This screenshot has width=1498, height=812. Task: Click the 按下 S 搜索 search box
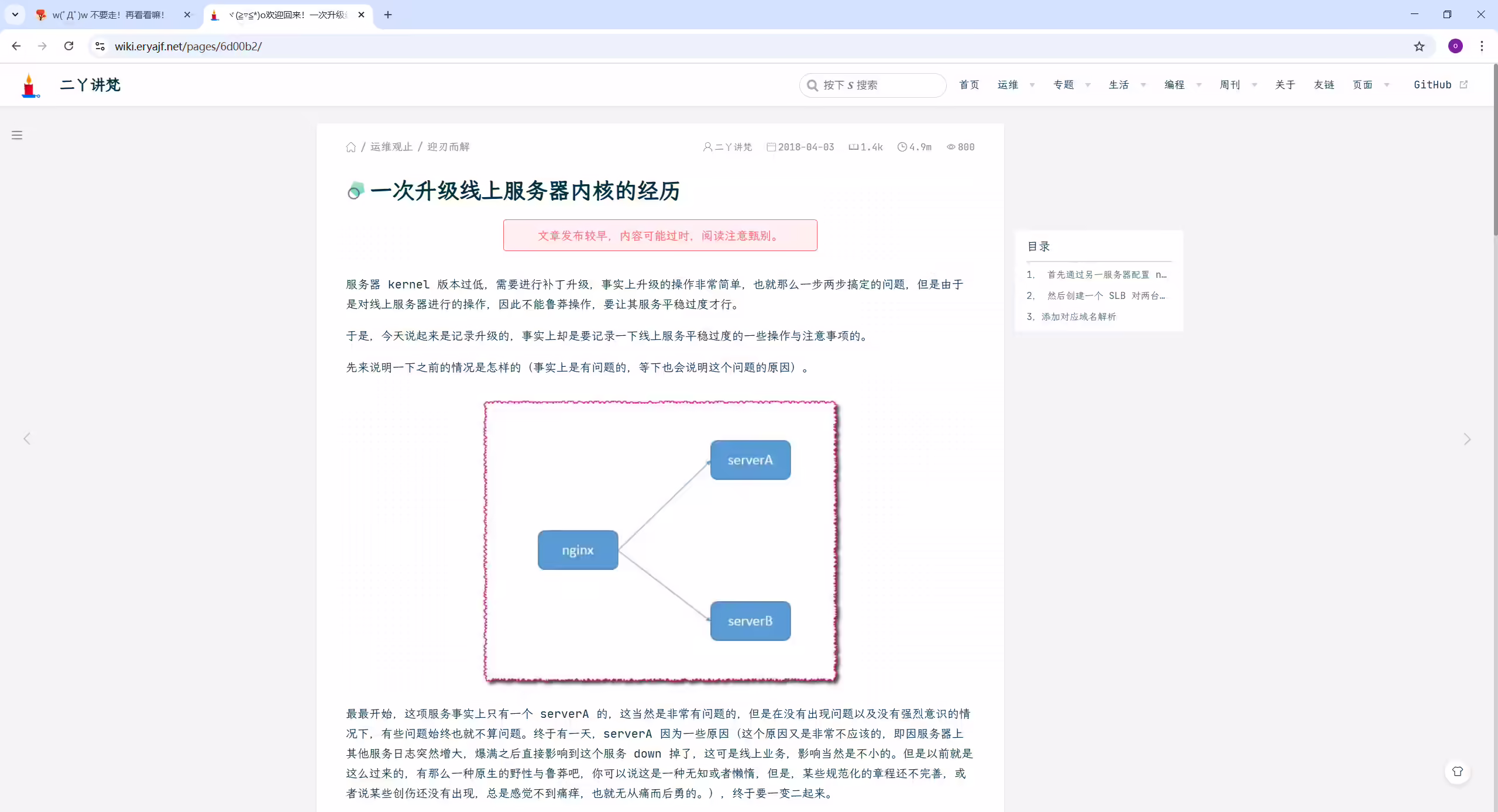(x=872, y=85)
